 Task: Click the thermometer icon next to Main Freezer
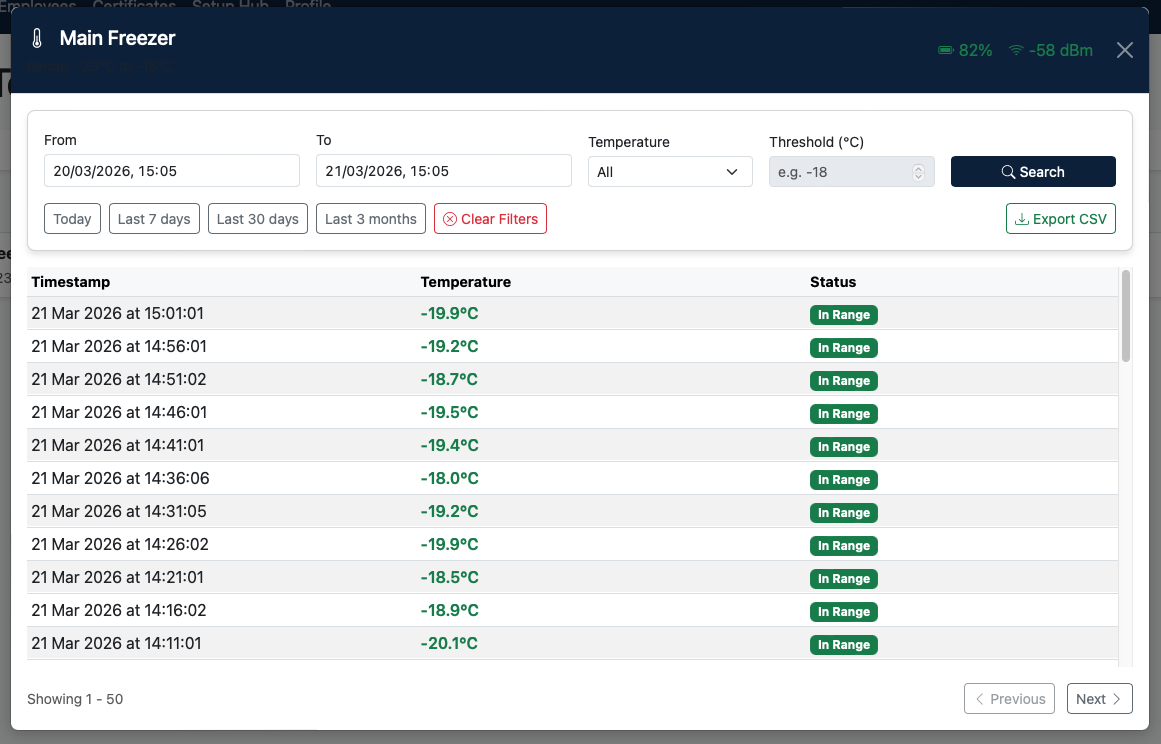38,39
